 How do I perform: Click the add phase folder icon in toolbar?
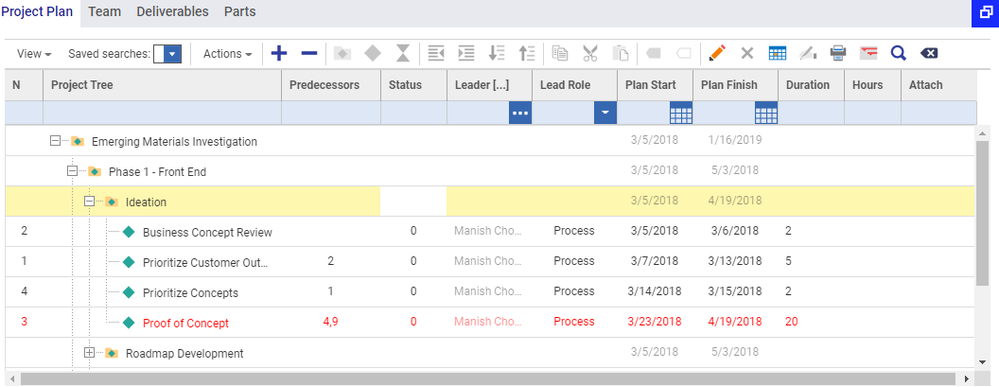343,54
